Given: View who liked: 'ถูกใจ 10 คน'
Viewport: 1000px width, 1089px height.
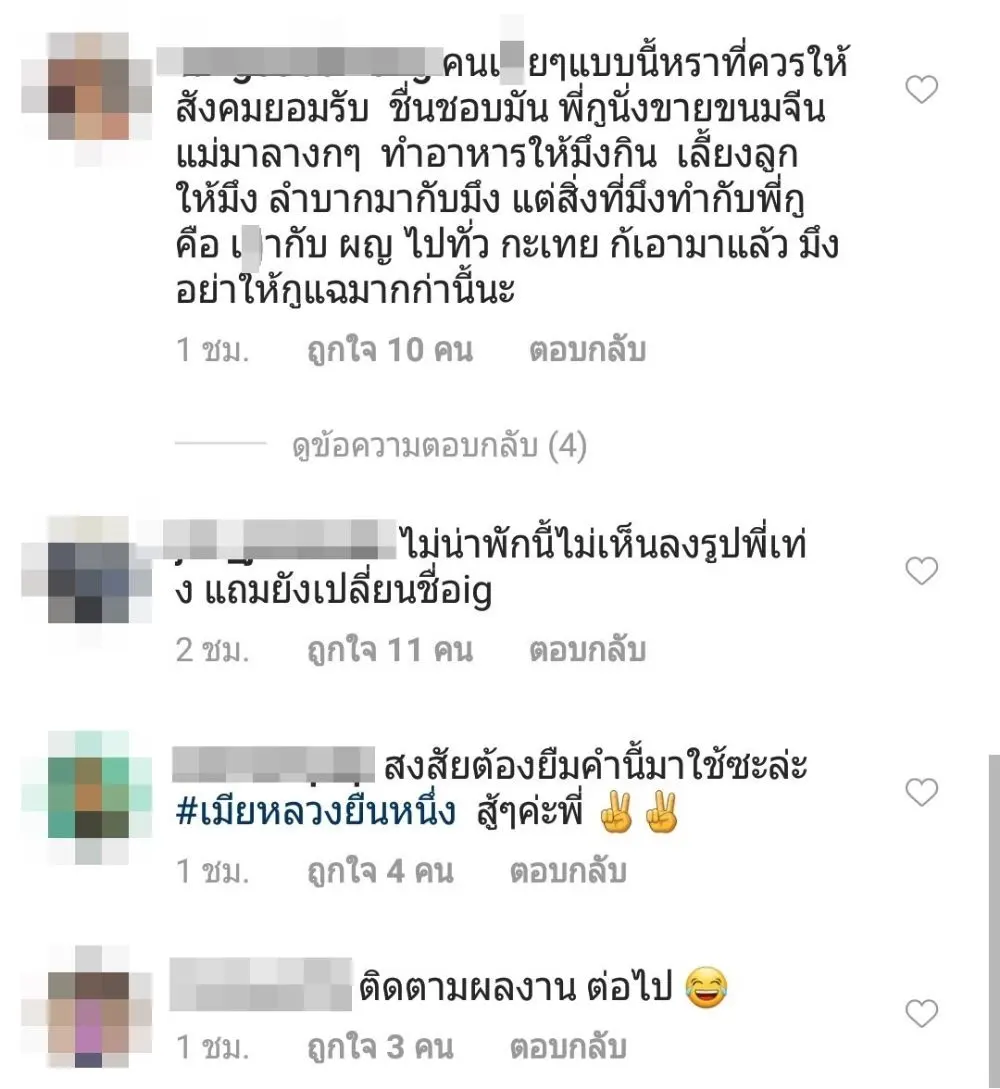Looking at the screenshot, I should 390,349.
